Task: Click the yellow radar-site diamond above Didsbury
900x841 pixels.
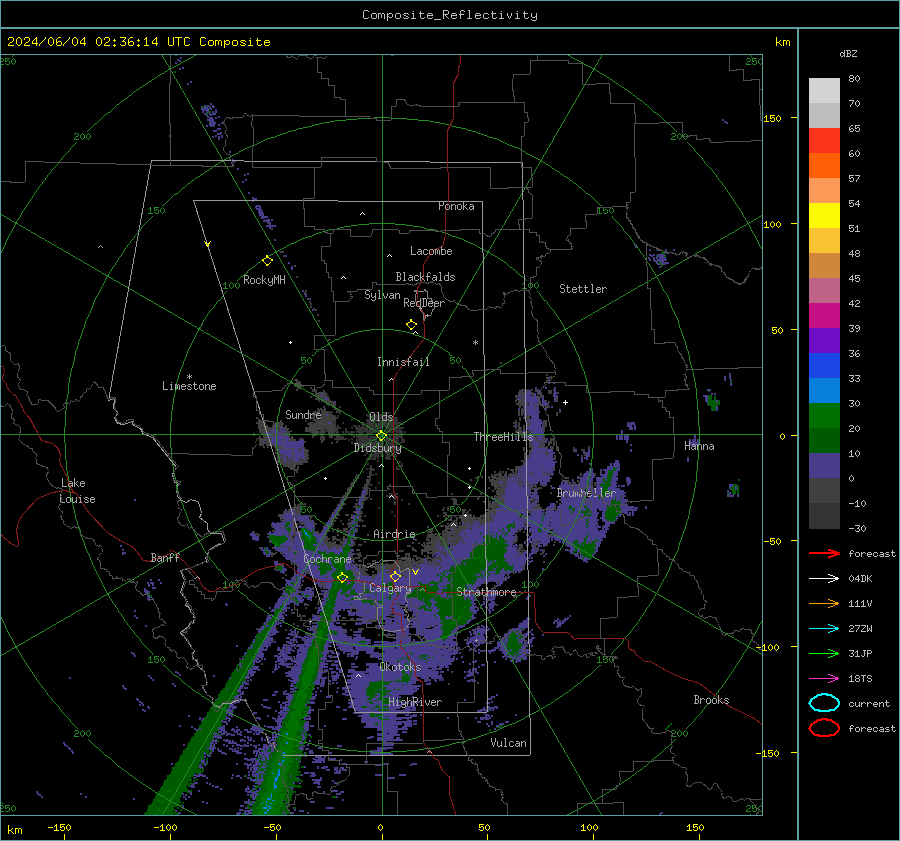Action: tap(381, 436)
